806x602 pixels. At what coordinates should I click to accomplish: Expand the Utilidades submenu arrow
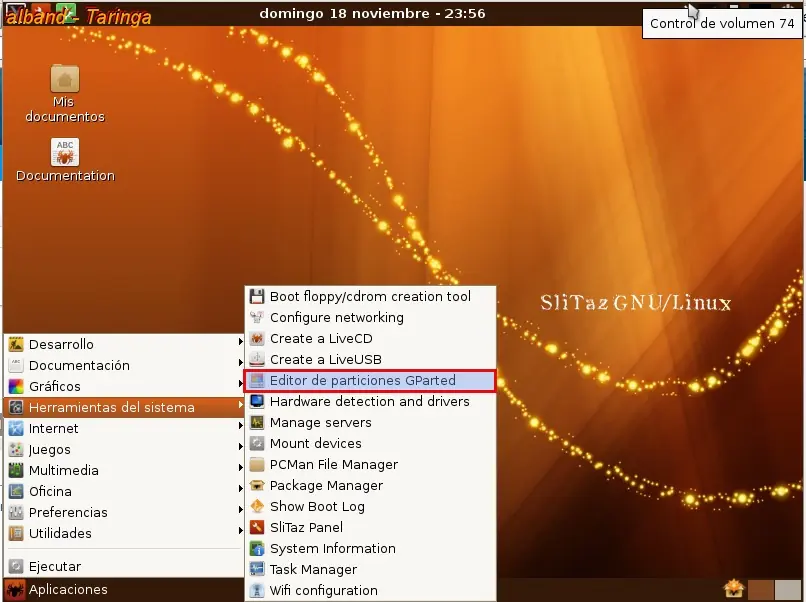tap(240, 531)
